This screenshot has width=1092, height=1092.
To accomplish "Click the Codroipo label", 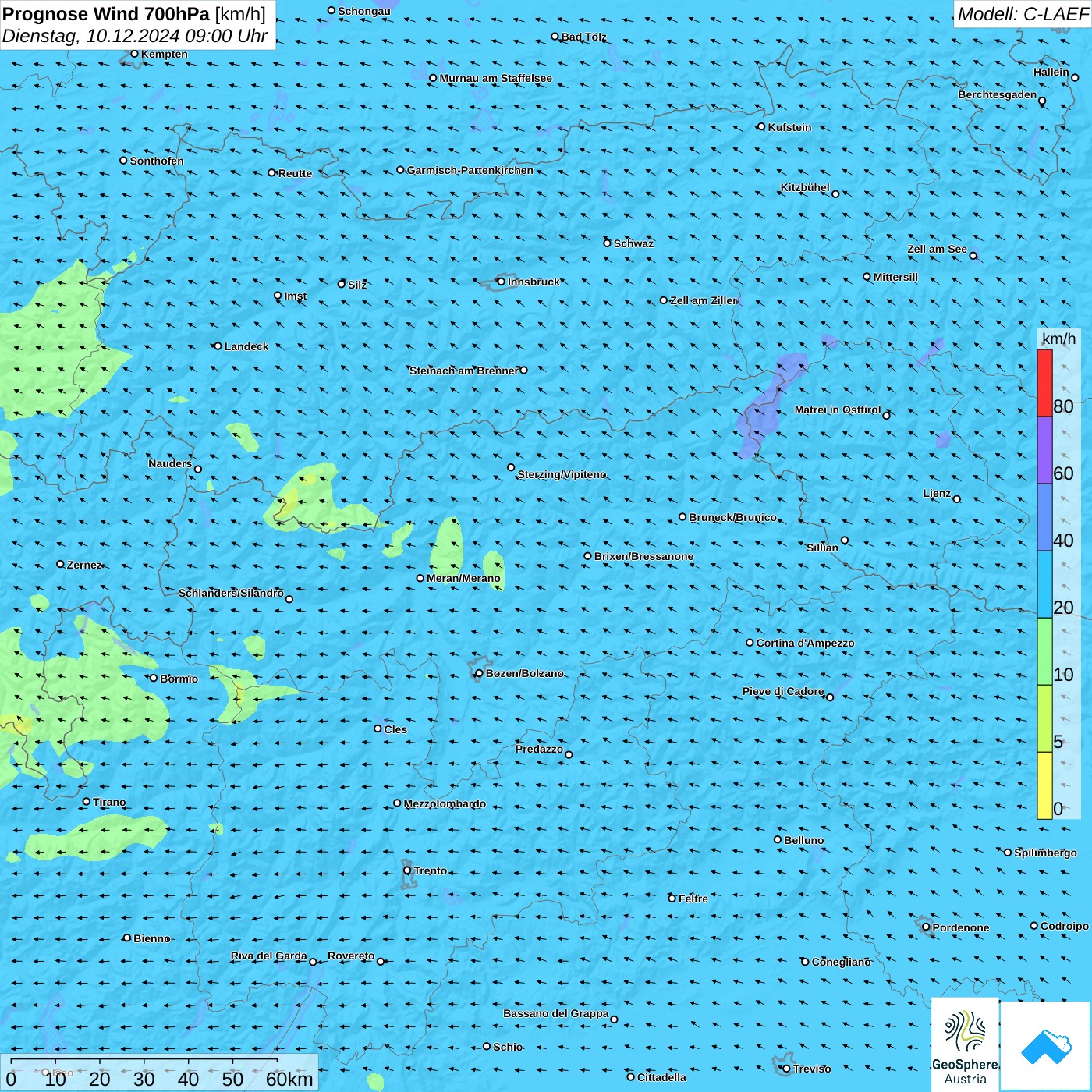I will (x=1065, y=926).
